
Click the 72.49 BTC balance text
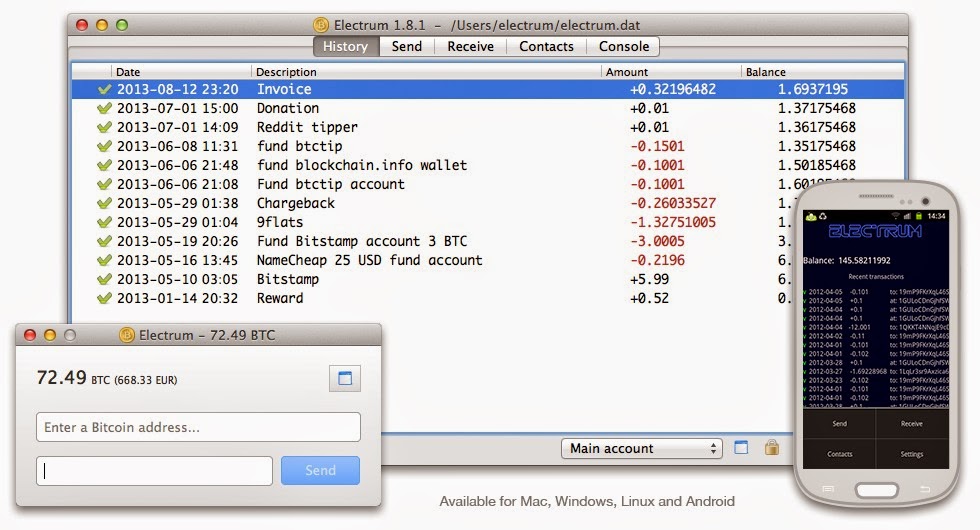coord(107,378)
